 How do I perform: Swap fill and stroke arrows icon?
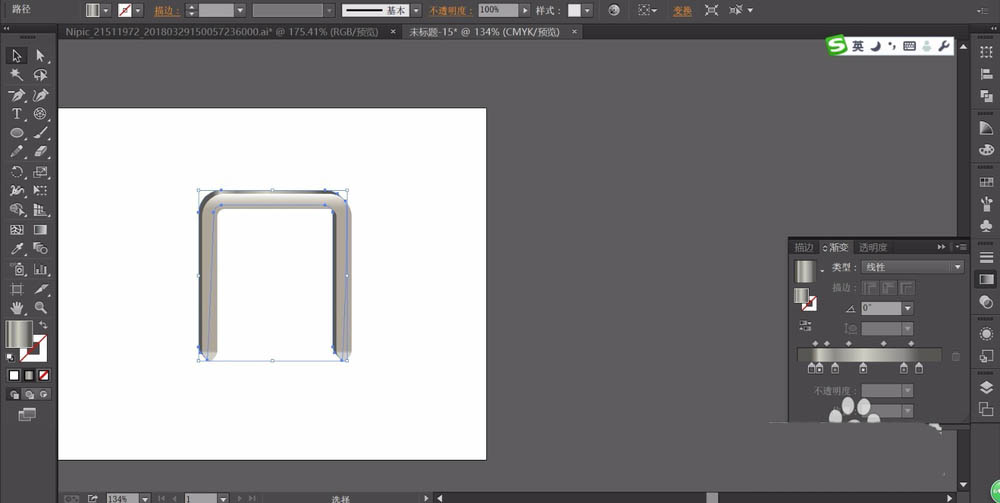coord(43,325)
